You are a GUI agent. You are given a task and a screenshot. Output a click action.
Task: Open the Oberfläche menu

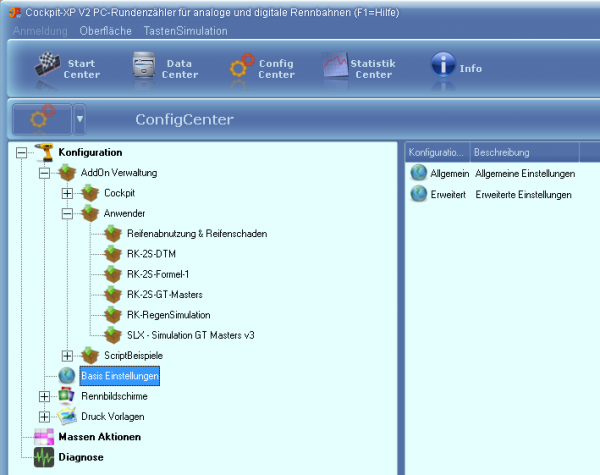point(106,31)
